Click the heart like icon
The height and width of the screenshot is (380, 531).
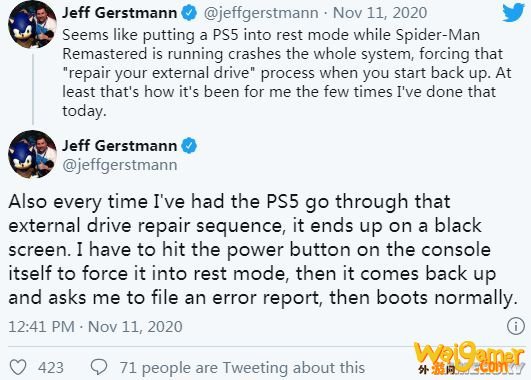point(18,367)
